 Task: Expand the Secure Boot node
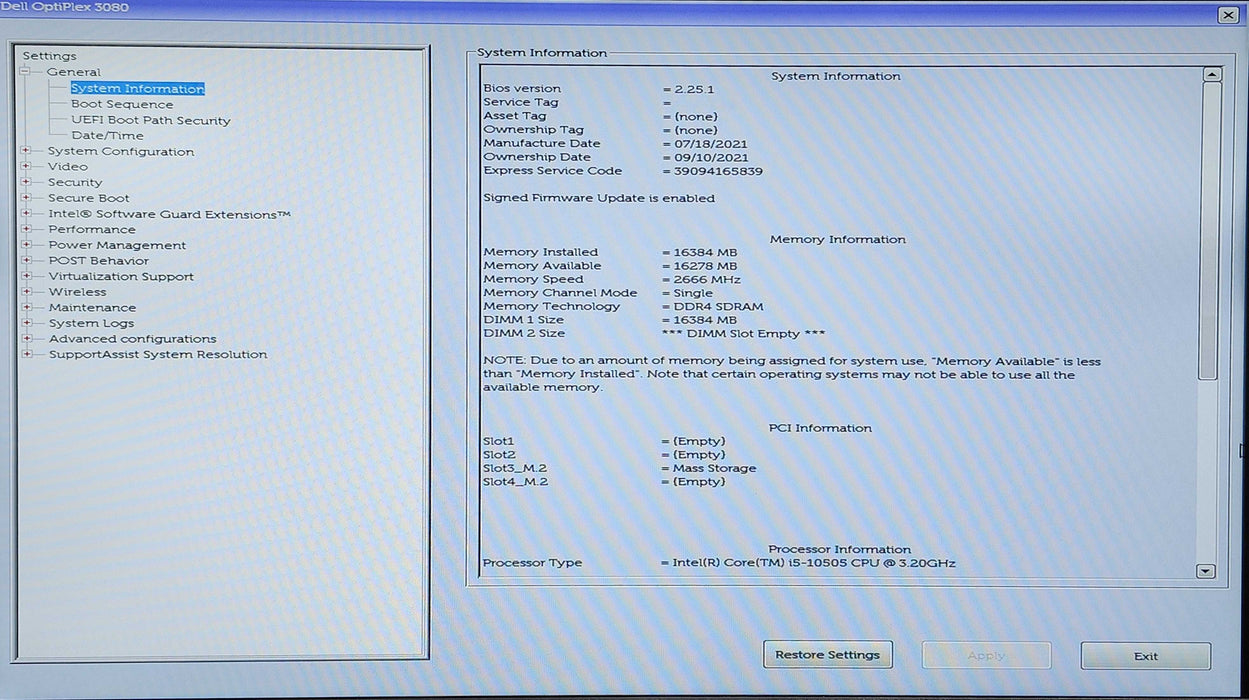(x=27, y=198)
